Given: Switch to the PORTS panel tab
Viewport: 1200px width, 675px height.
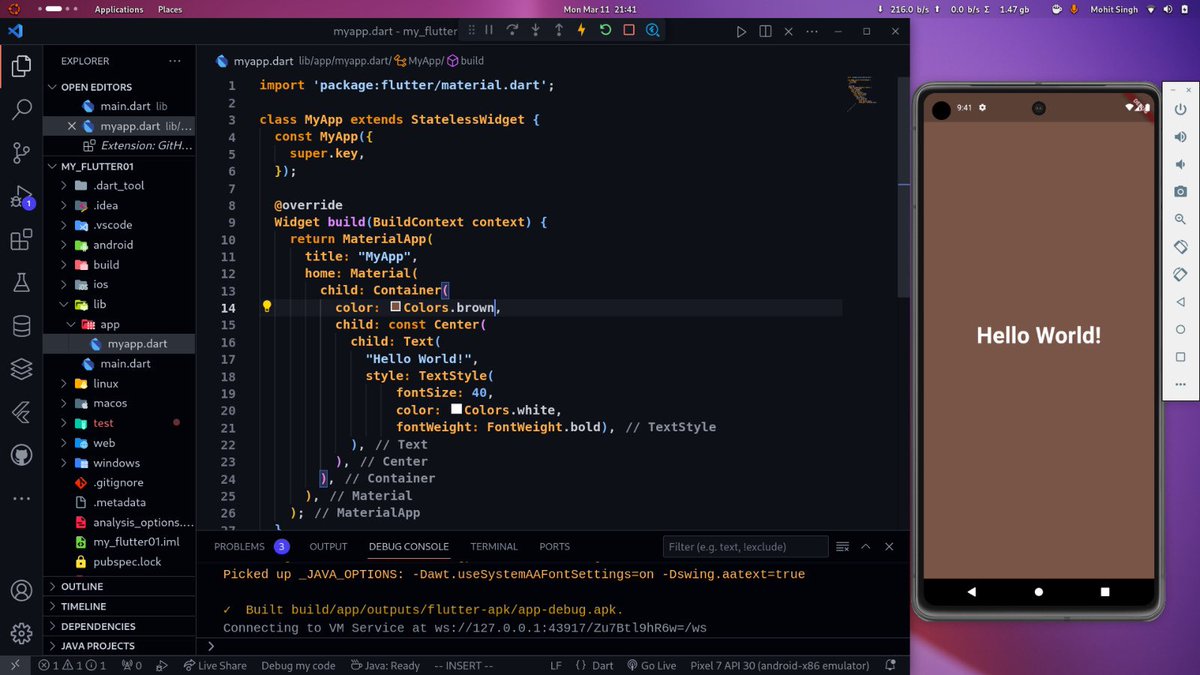Looking at the screenshot, I should tap(554, 546).
